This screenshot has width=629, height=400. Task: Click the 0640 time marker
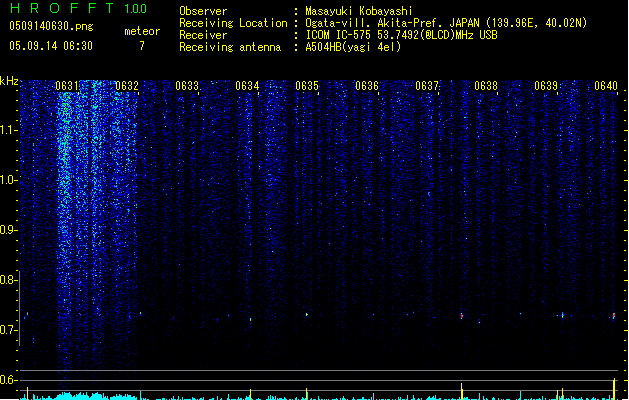[x=606, y=86]
